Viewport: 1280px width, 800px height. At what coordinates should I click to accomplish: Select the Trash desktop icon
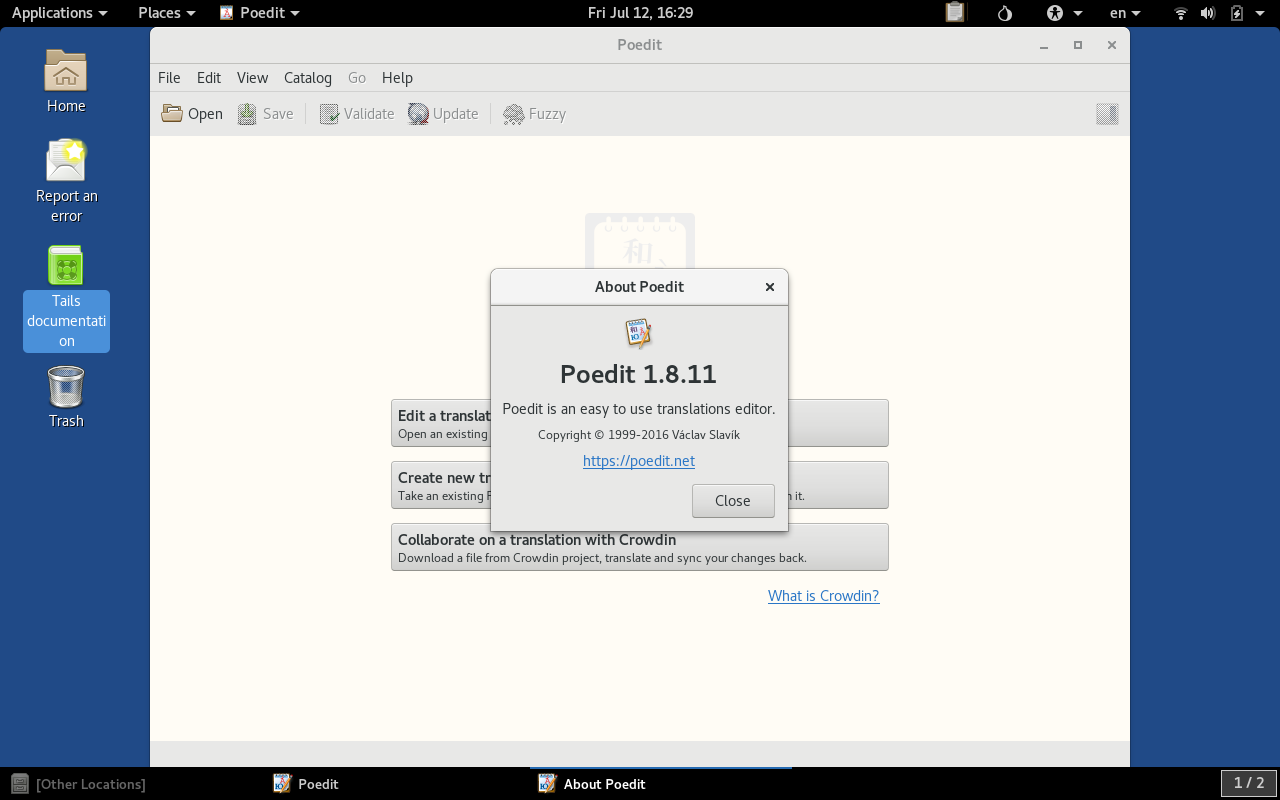pyautogui.click(x=66, y=387)
